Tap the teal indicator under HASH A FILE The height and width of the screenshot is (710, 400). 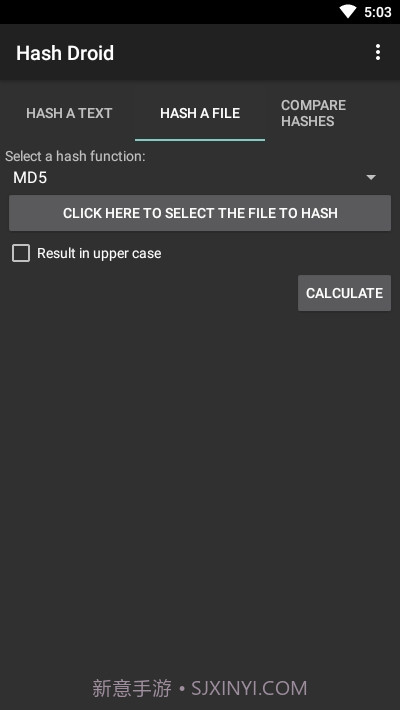[200, 140]
